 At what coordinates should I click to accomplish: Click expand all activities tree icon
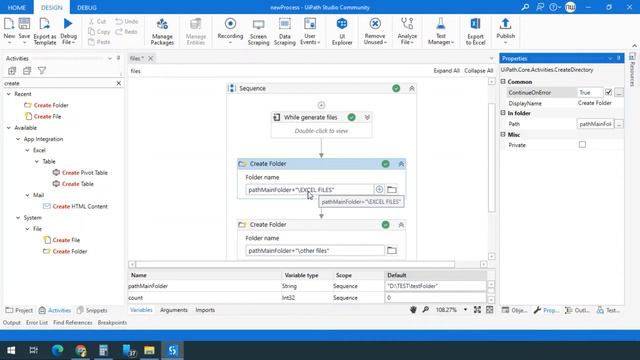point(12,71)
